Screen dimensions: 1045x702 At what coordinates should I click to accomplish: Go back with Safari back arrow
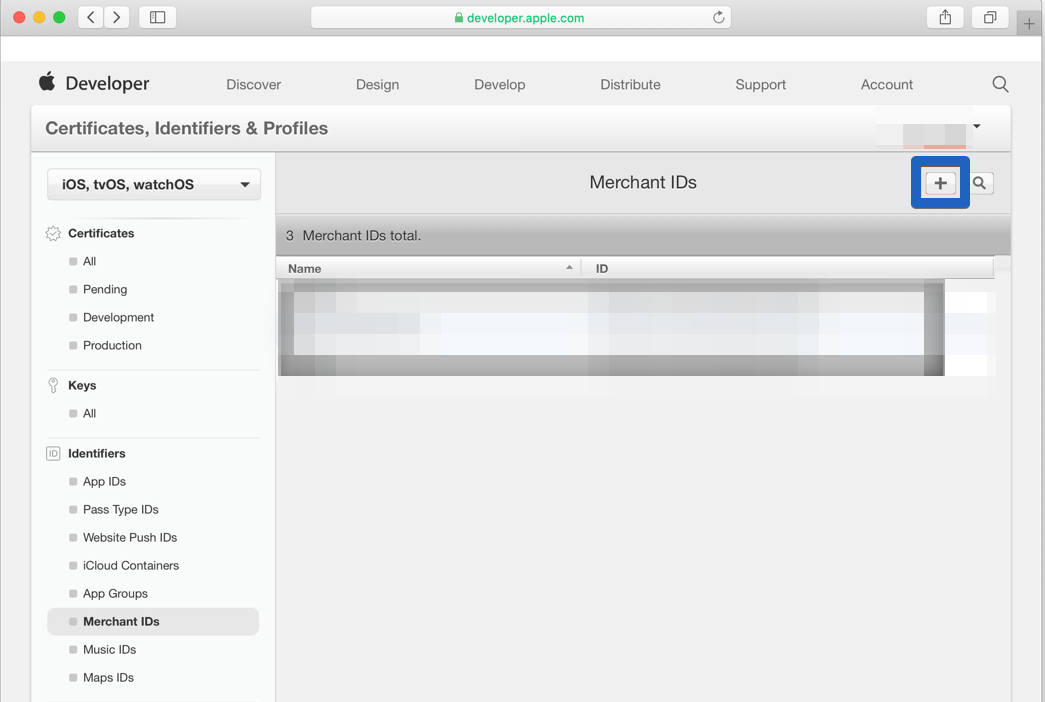[91, 17]
